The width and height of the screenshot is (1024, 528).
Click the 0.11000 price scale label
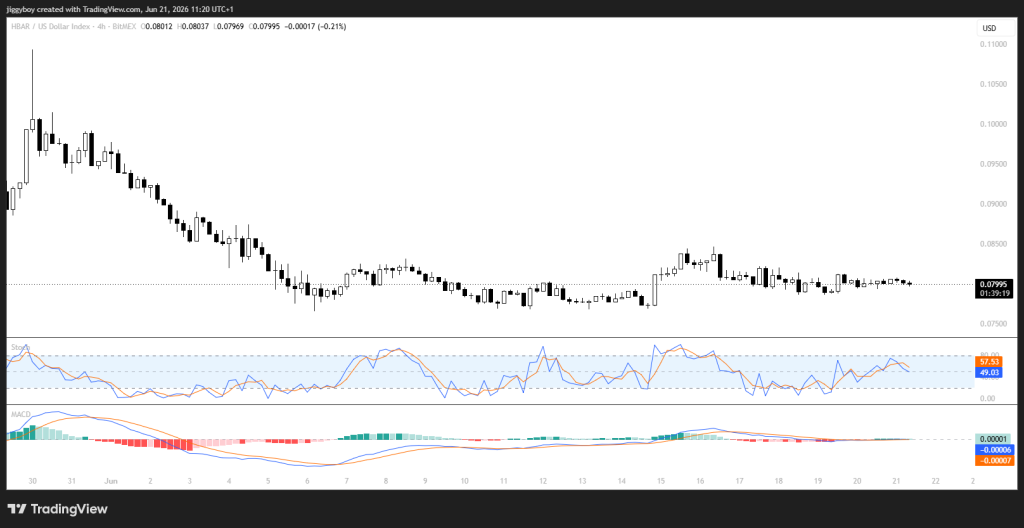tap(995, 44)
